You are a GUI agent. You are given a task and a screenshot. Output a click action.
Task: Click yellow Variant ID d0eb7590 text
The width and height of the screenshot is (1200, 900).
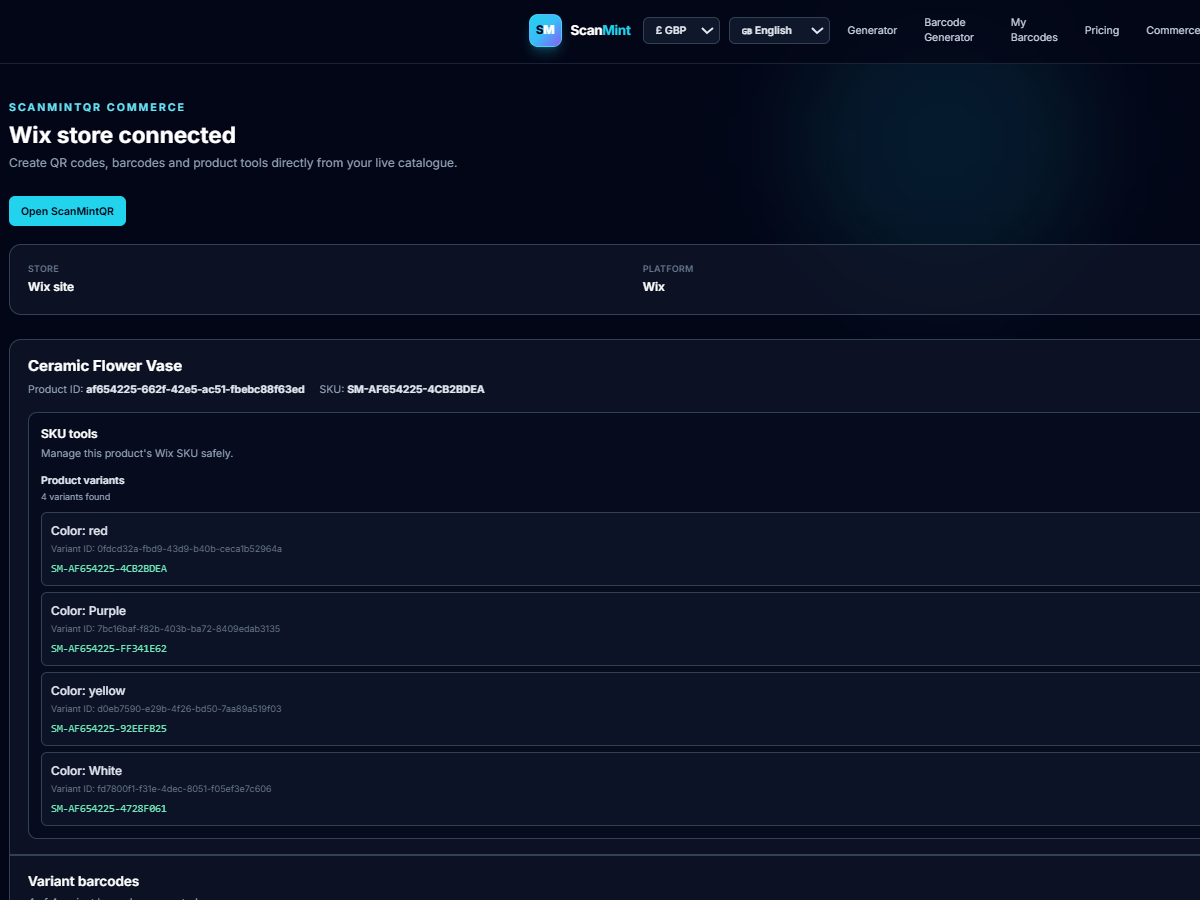[167, 709]
